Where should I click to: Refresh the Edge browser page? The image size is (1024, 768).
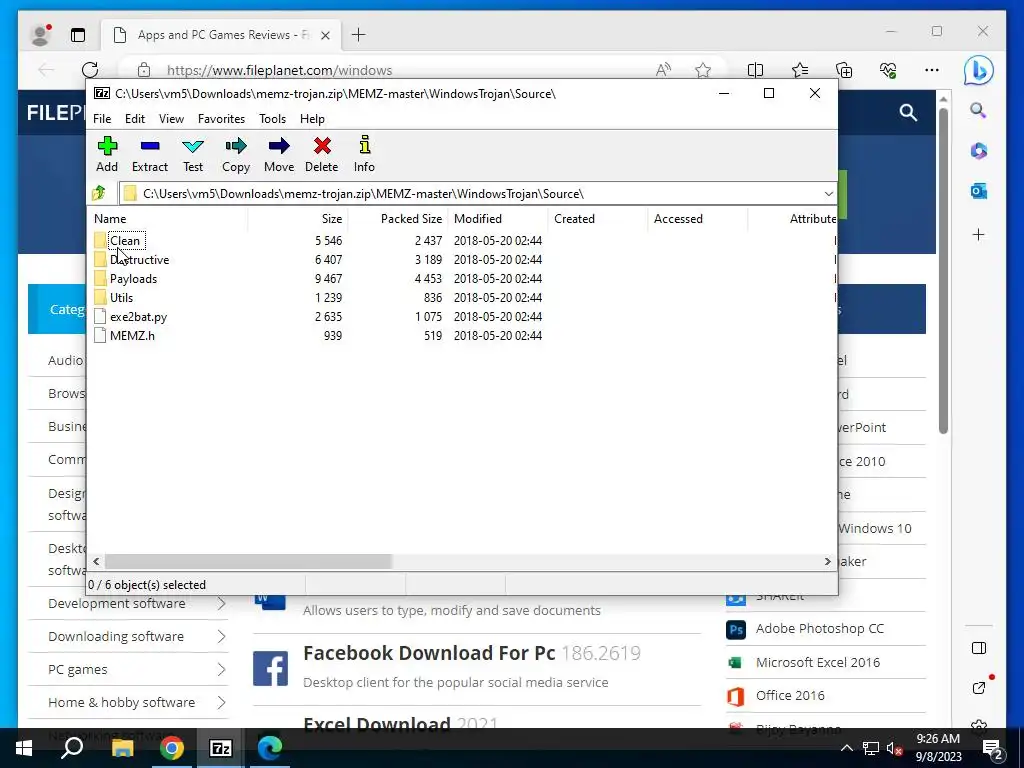[90, 70]
